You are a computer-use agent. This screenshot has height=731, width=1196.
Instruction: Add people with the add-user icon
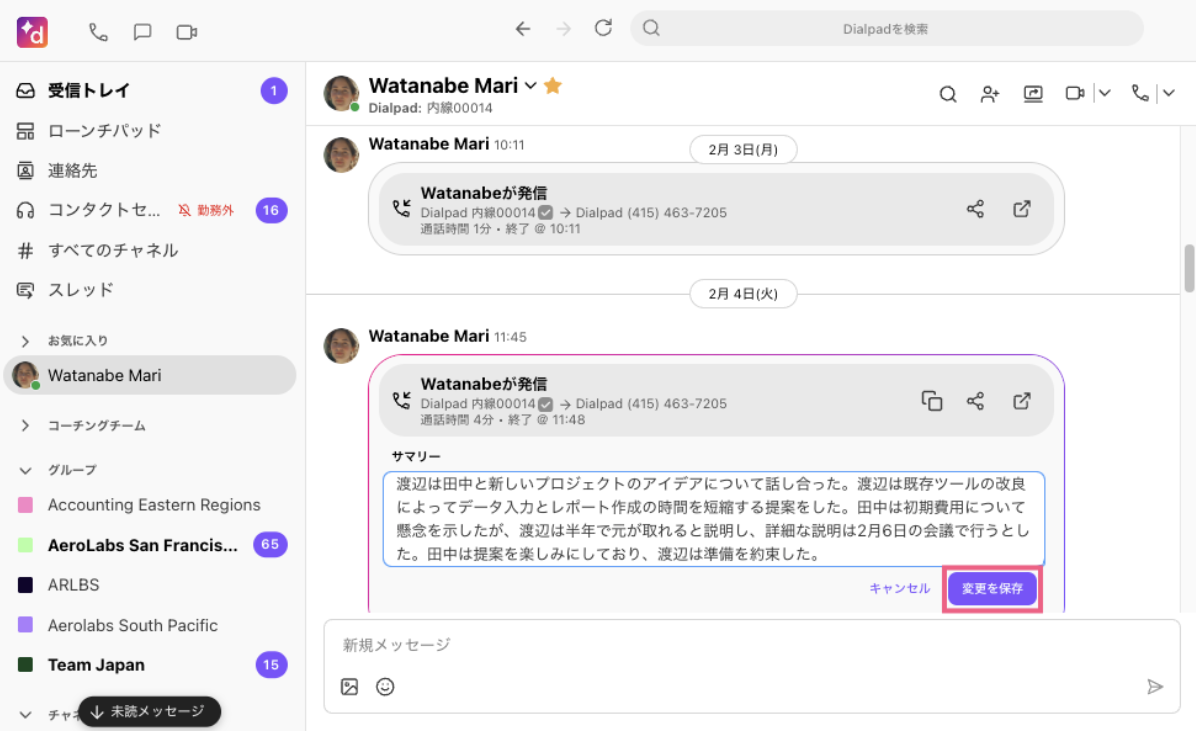(x=990, y=94)
